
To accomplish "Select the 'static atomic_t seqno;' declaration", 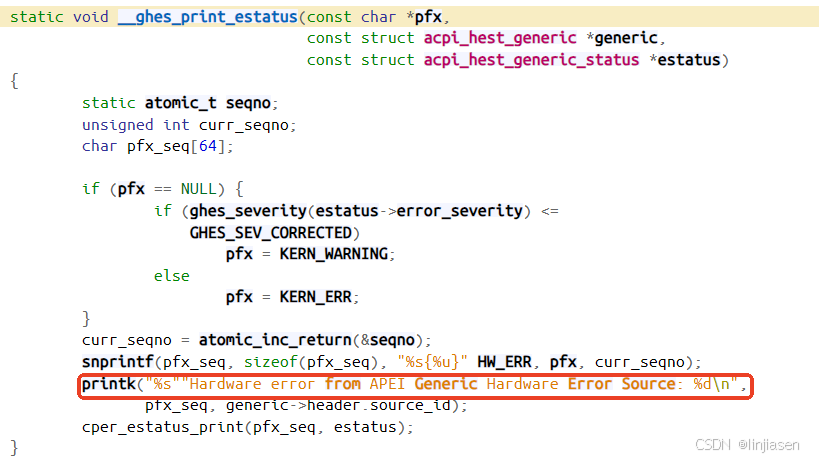I will 180,103.
